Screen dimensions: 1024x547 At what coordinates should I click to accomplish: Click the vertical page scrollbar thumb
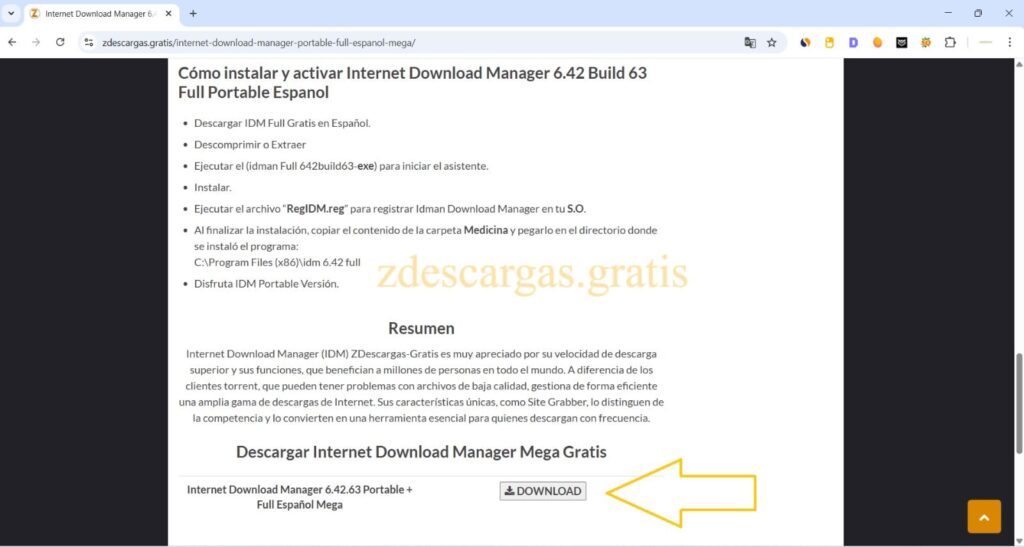[1019, 403]
